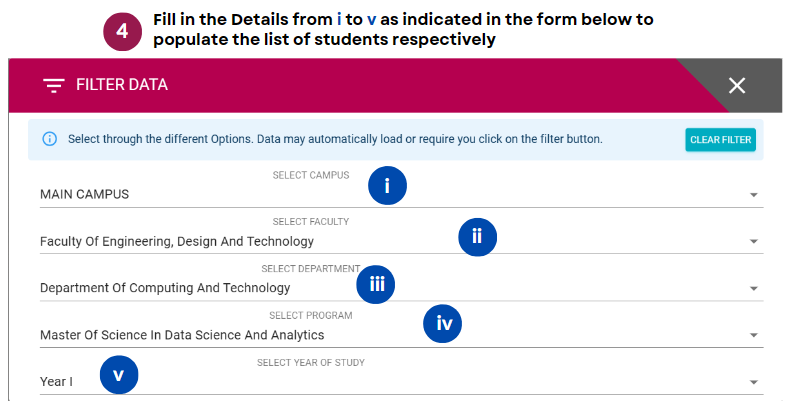Click the blue step i marker
788x410 pixels.
[x=387, y=185]
